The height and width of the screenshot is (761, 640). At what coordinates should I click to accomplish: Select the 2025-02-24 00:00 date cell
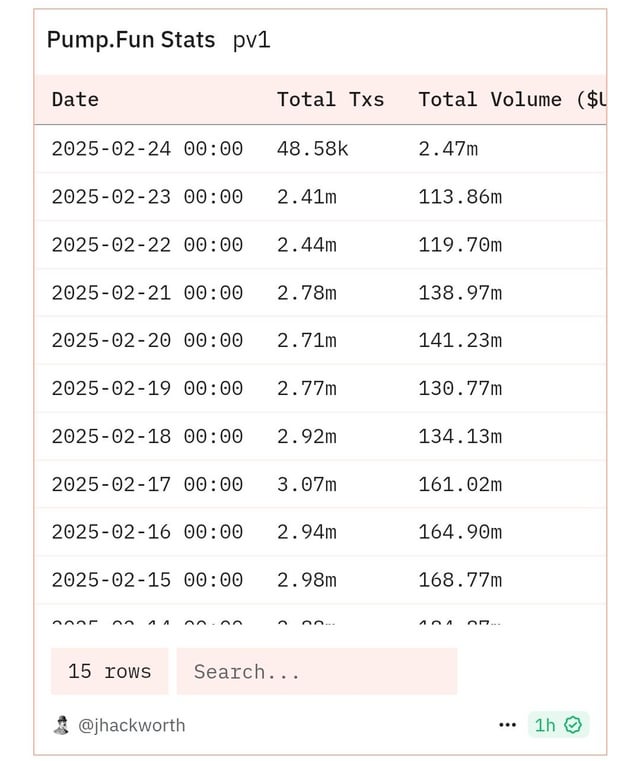click(x=147, y=149)
